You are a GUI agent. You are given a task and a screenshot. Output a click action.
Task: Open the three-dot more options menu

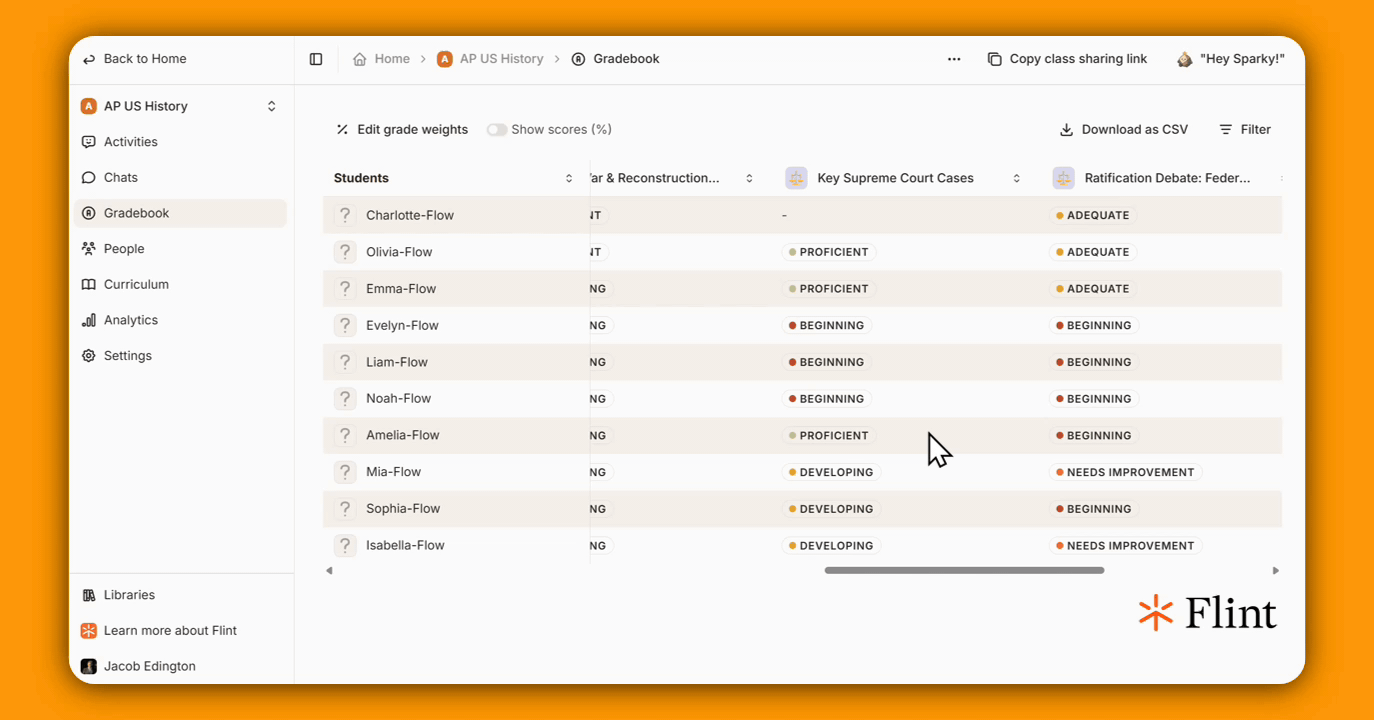[954, 59]
